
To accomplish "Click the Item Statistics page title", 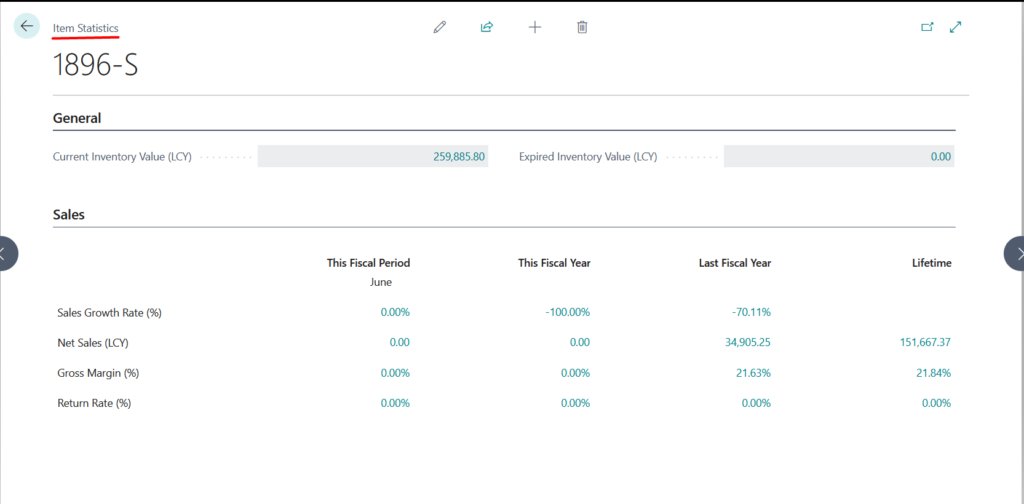I will click(86, 27).
